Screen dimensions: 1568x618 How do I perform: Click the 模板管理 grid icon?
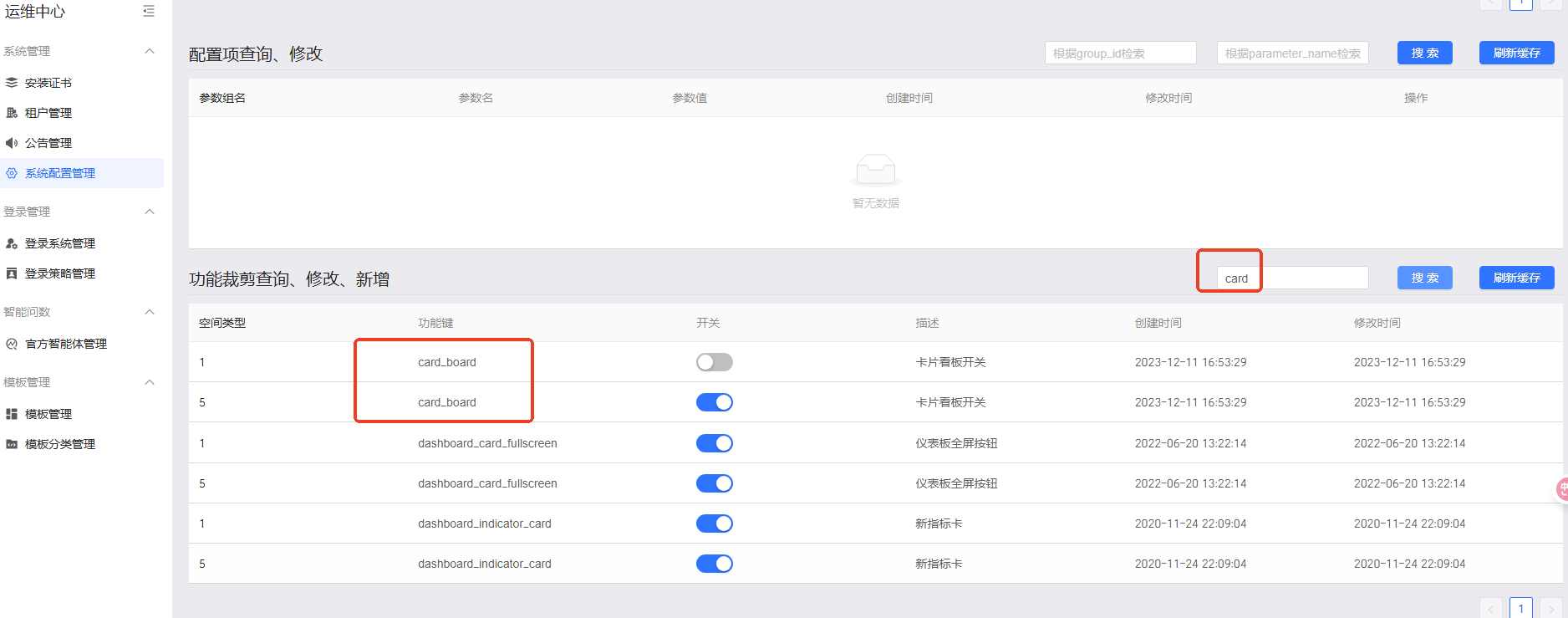pos(12,414)
